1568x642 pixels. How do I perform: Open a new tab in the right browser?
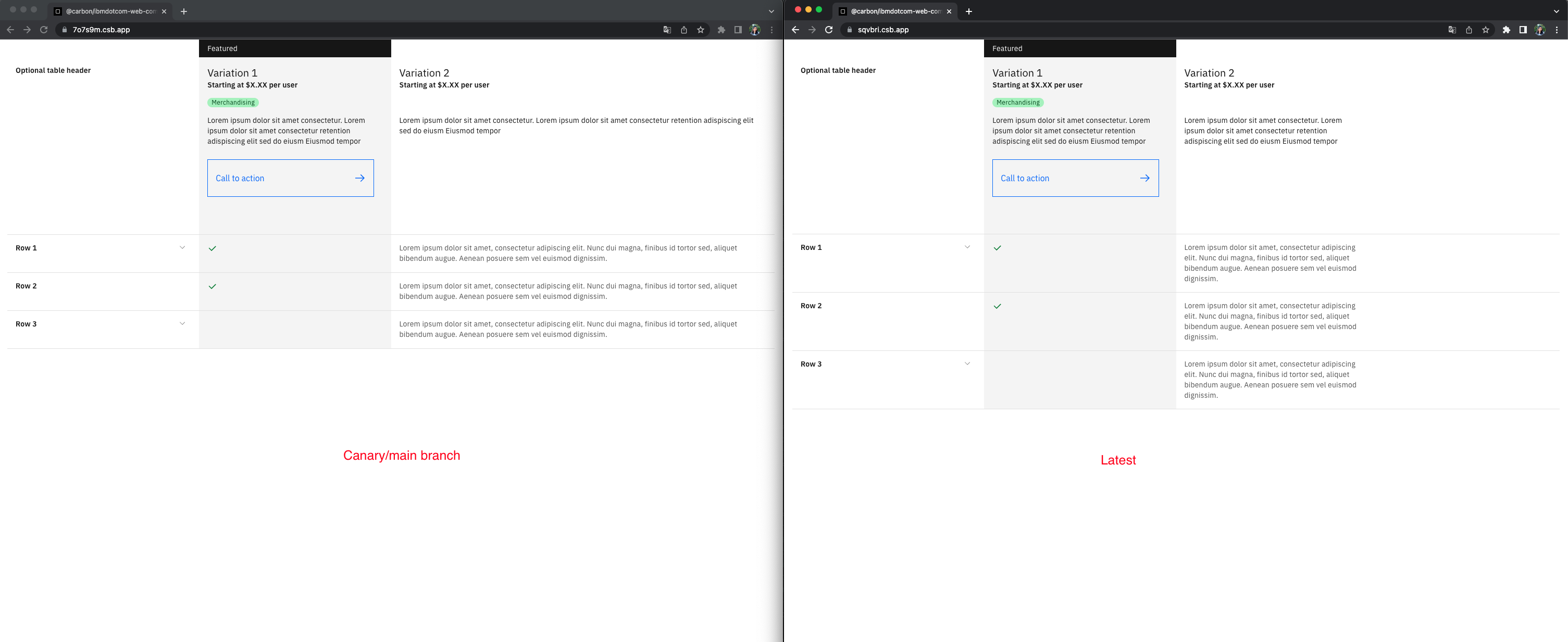point(968,11)
